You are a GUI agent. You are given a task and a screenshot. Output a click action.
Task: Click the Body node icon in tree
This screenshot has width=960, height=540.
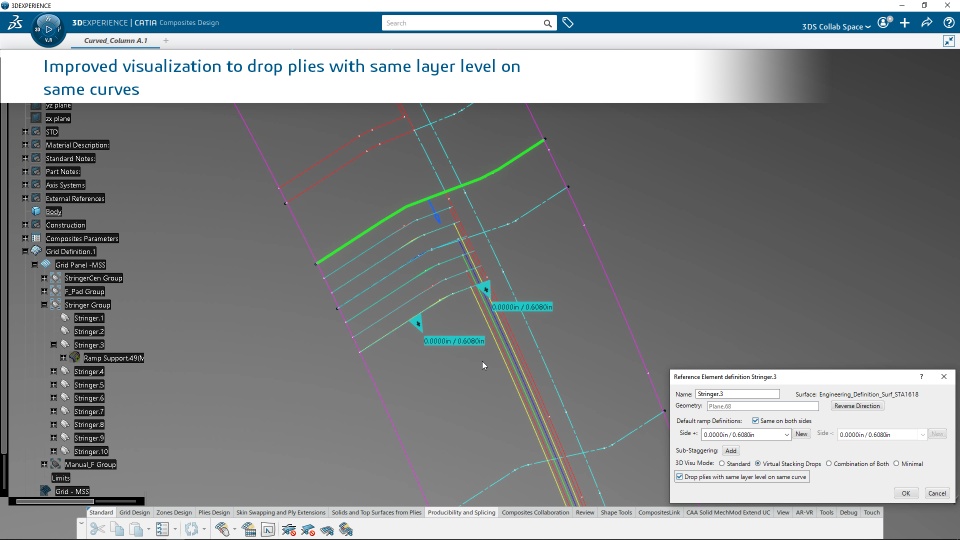(x=36, y=211)
